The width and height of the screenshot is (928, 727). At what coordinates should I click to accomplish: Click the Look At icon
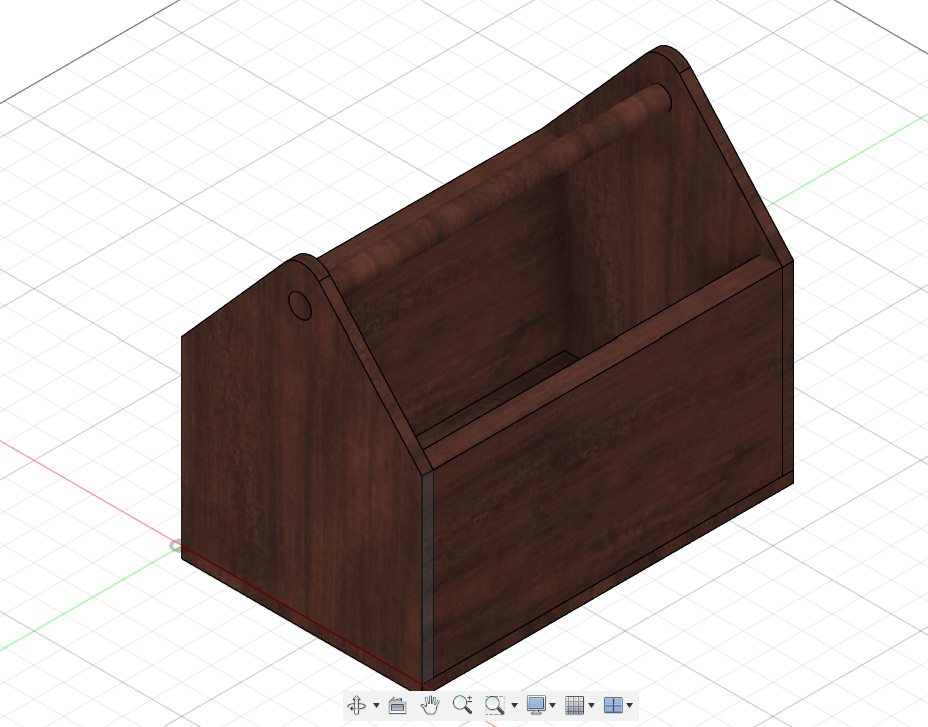[396, 705]
